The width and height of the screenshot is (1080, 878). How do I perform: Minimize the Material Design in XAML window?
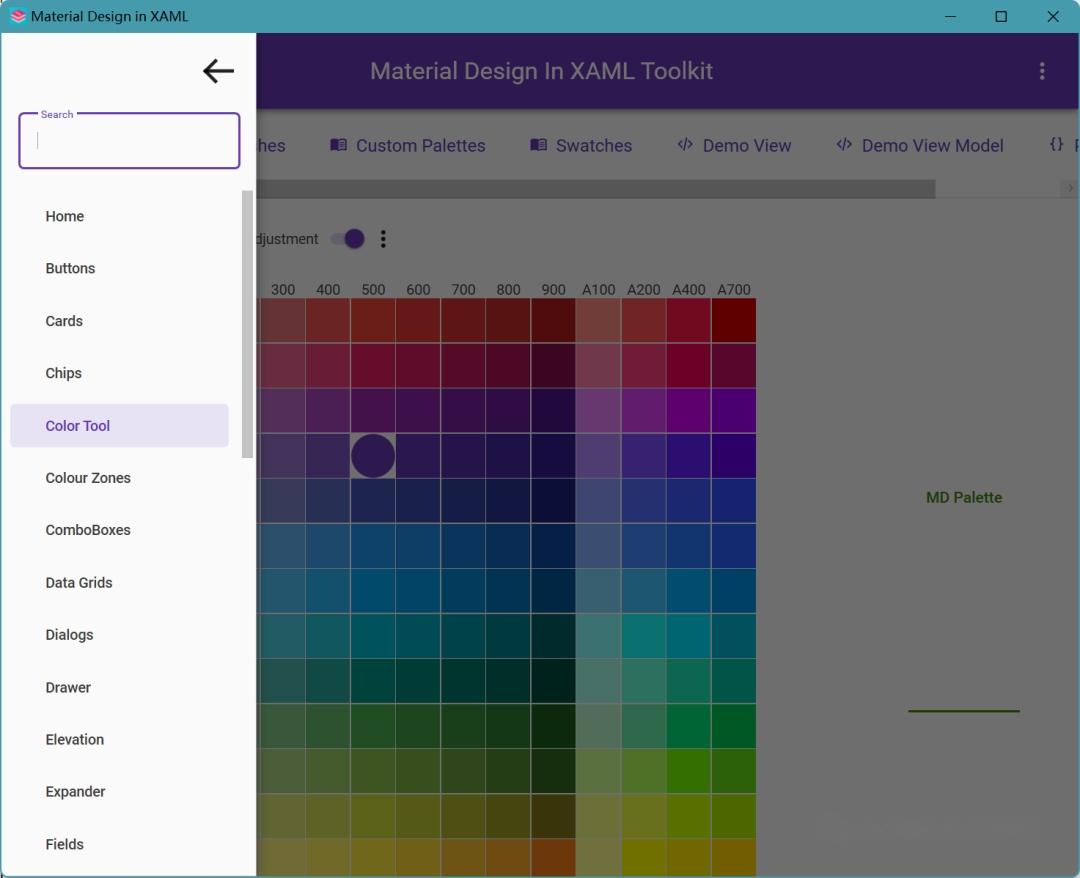coord(951,16)
